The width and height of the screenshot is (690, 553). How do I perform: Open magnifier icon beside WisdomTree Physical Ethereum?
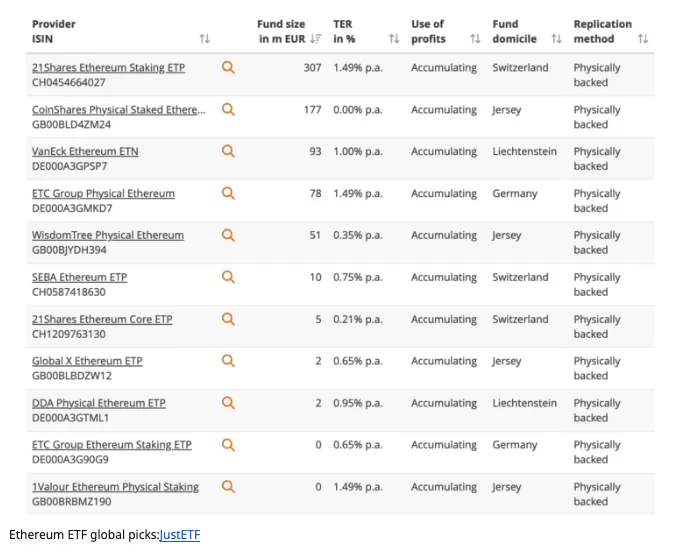pos(228,235)
